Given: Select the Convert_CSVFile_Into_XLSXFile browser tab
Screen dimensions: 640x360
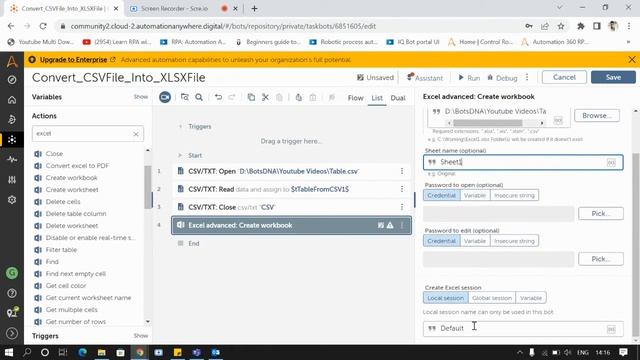Looking at the screenshot, I should pos(63,8).
